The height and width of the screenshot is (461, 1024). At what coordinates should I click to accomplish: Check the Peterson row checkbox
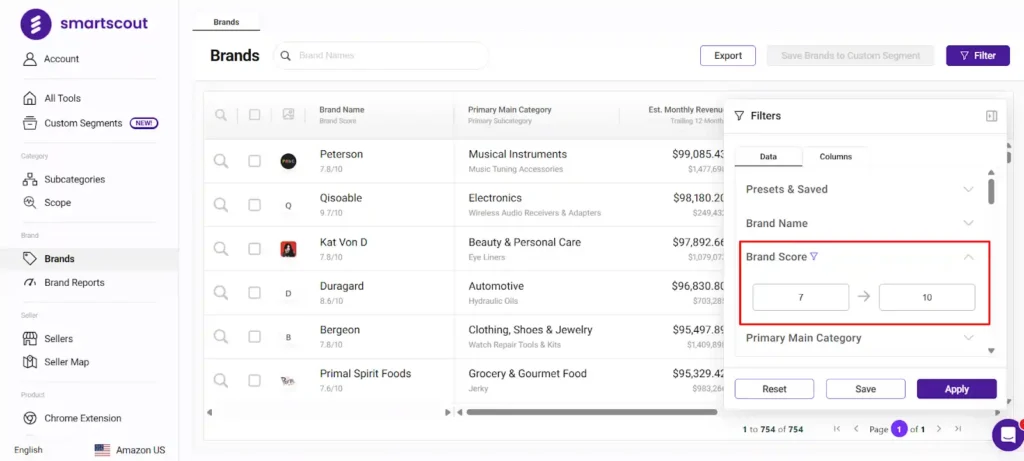(x=255, y=161)
